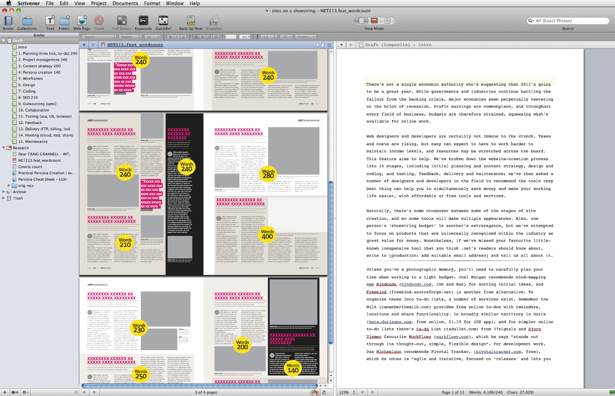Click the left PDF pane vertical scrollbar

click(x=330, y=262)
